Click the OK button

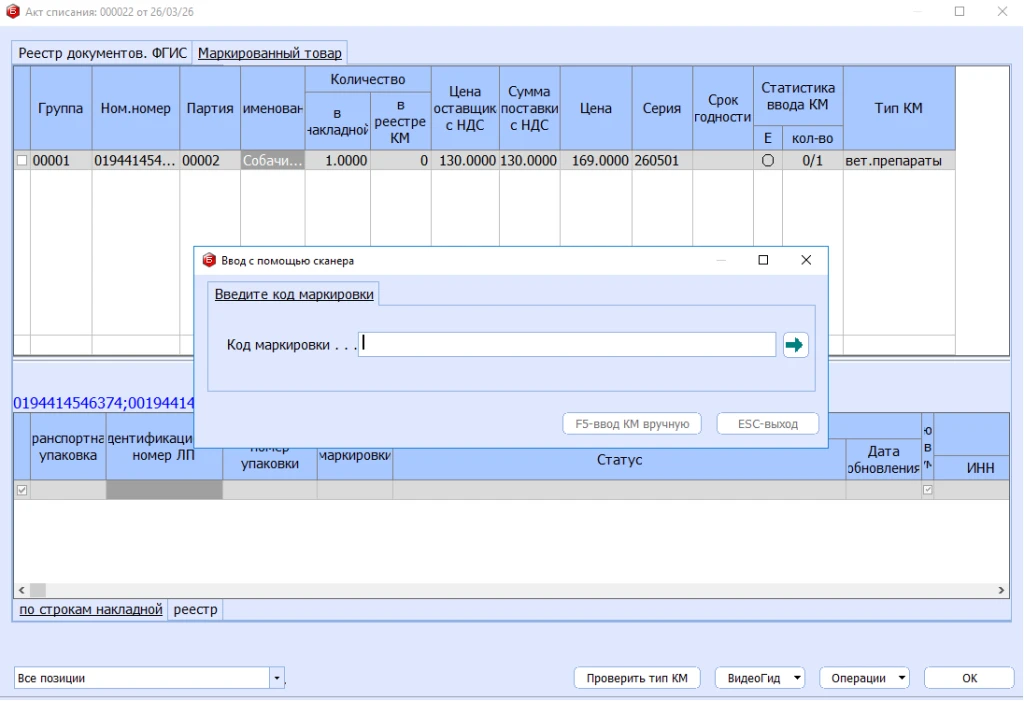pos(969,678)
